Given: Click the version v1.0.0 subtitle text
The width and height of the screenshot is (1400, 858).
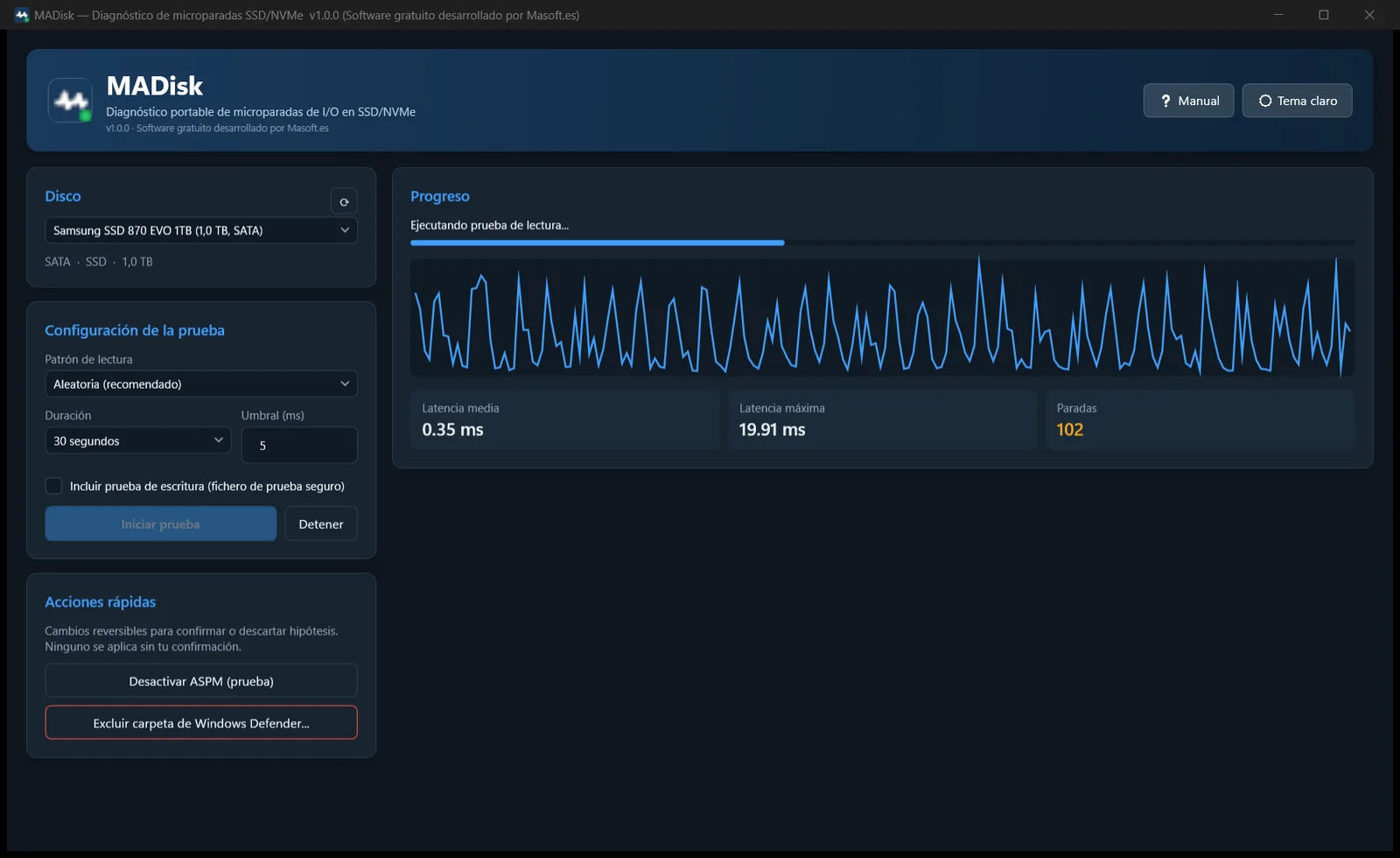Looking at the screenshot, I should click(x=217, y=128).
